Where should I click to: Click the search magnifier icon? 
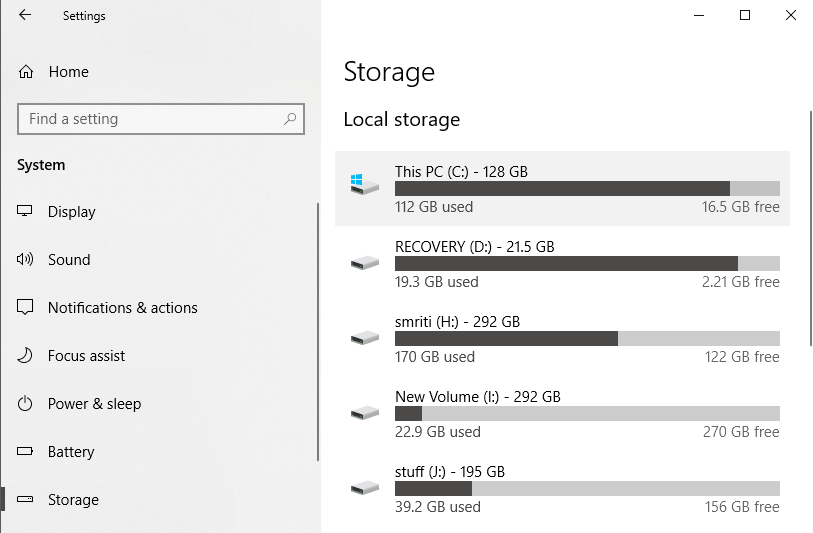pyautogui.click(x=290, y=119)
